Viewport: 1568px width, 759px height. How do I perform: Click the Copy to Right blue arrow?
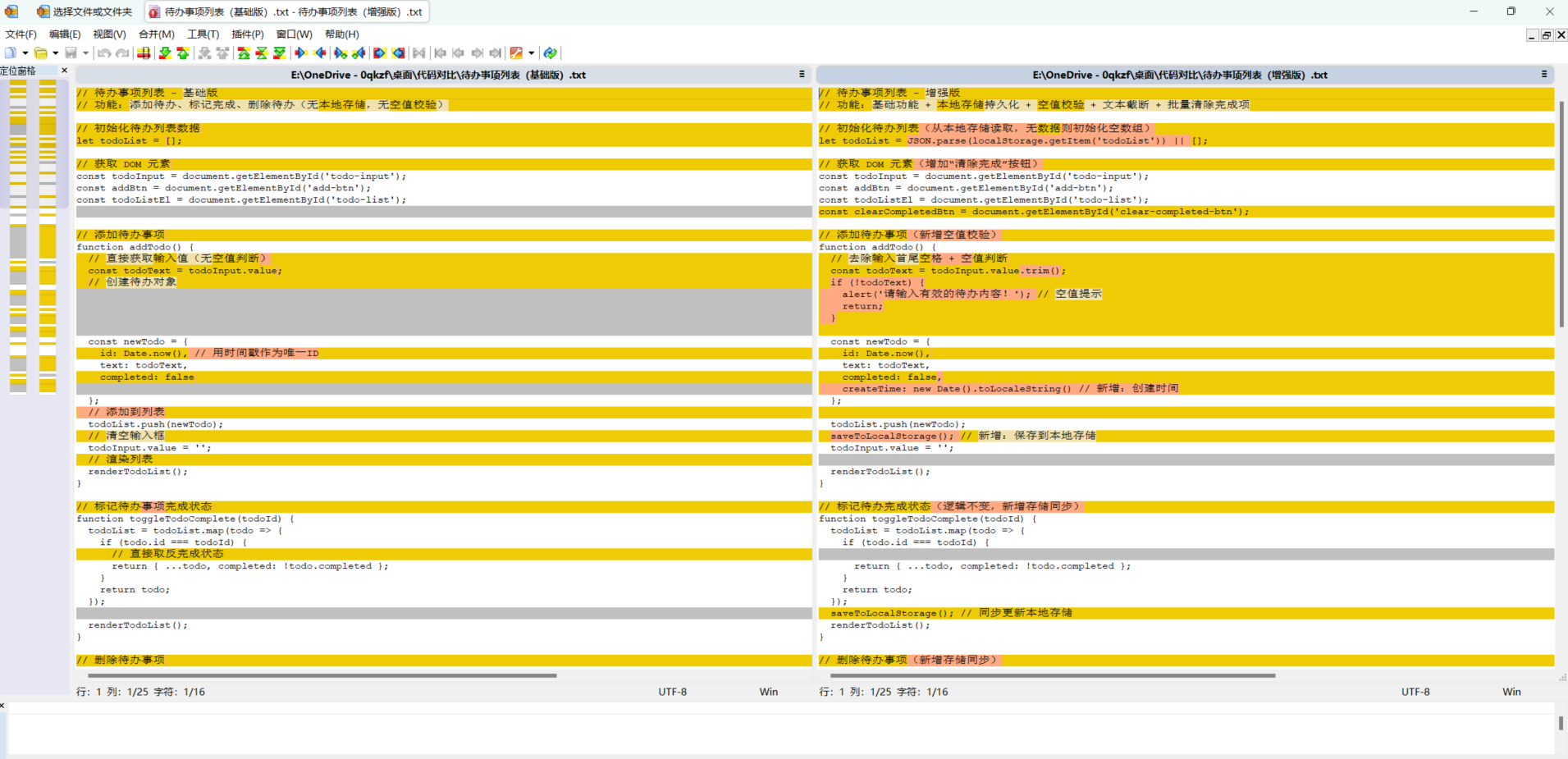coord(301,53)
